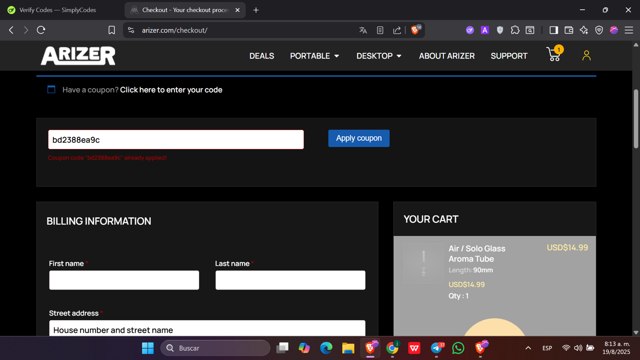Reload the checkout page
Viewport: 640px width, 360px height.
41,30
